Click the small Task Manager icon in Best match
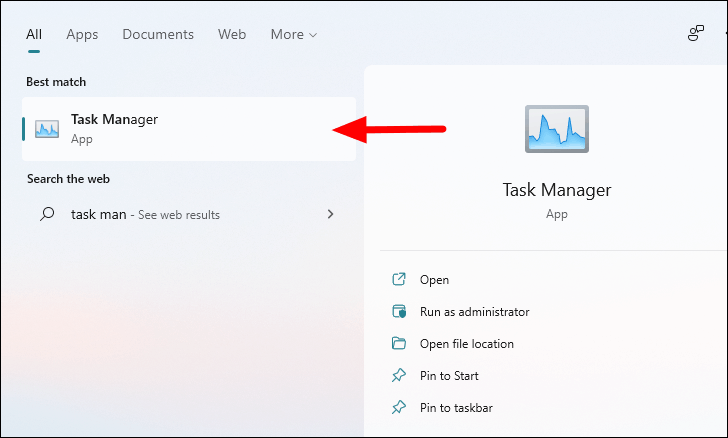Viewport: 728px width, 438px height. coord(47,129)
